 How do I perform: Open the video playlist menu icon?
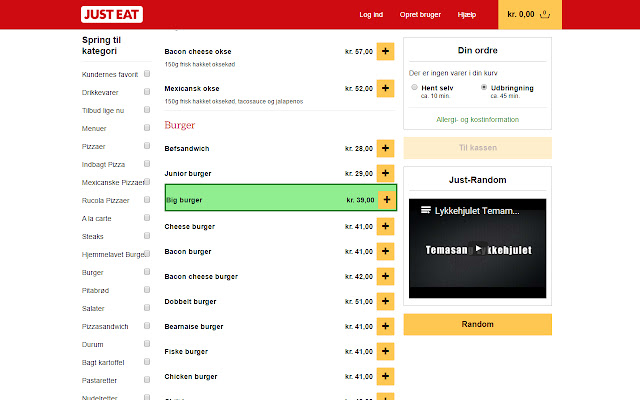pos(426,210)
